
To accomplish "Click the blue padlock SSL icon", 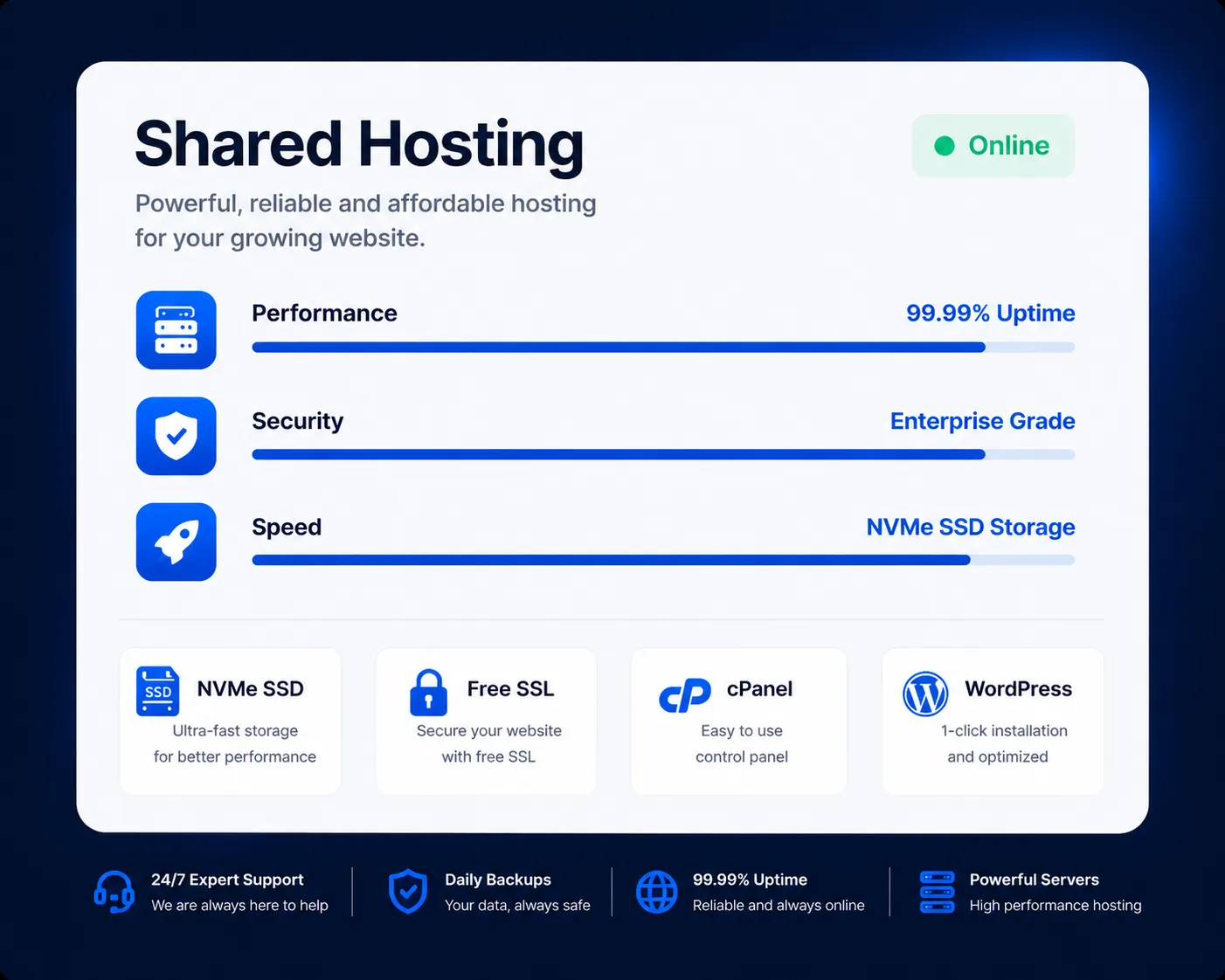I will click(428, 693).
